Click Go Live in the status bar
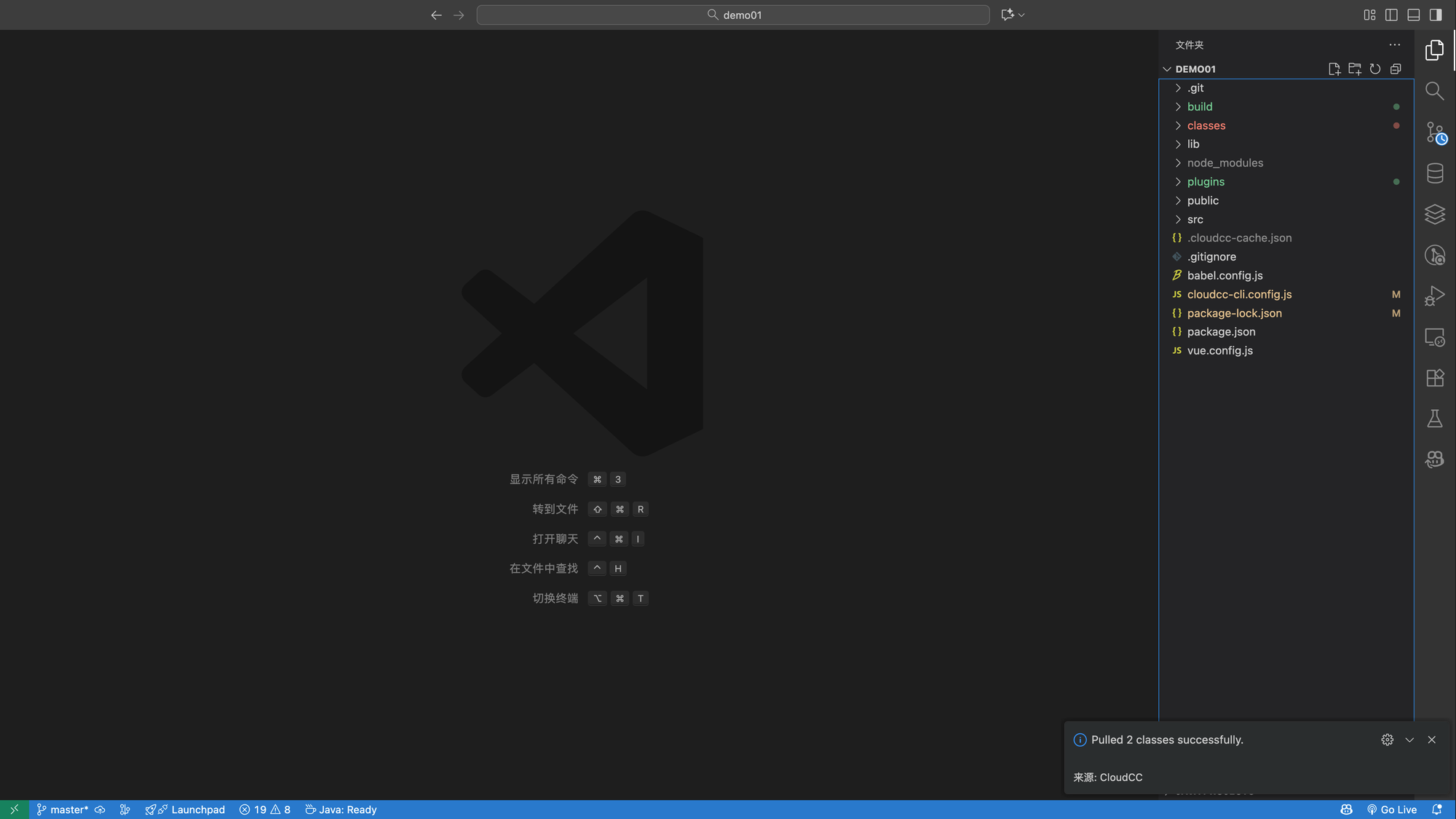Screen dimensions: 1456x819 tap(1391, 810)
